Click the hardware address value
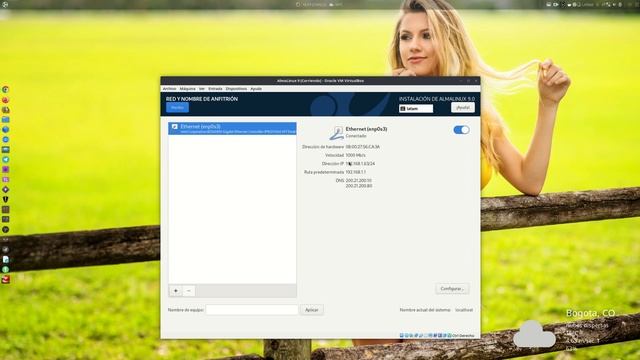 point(362,147)
